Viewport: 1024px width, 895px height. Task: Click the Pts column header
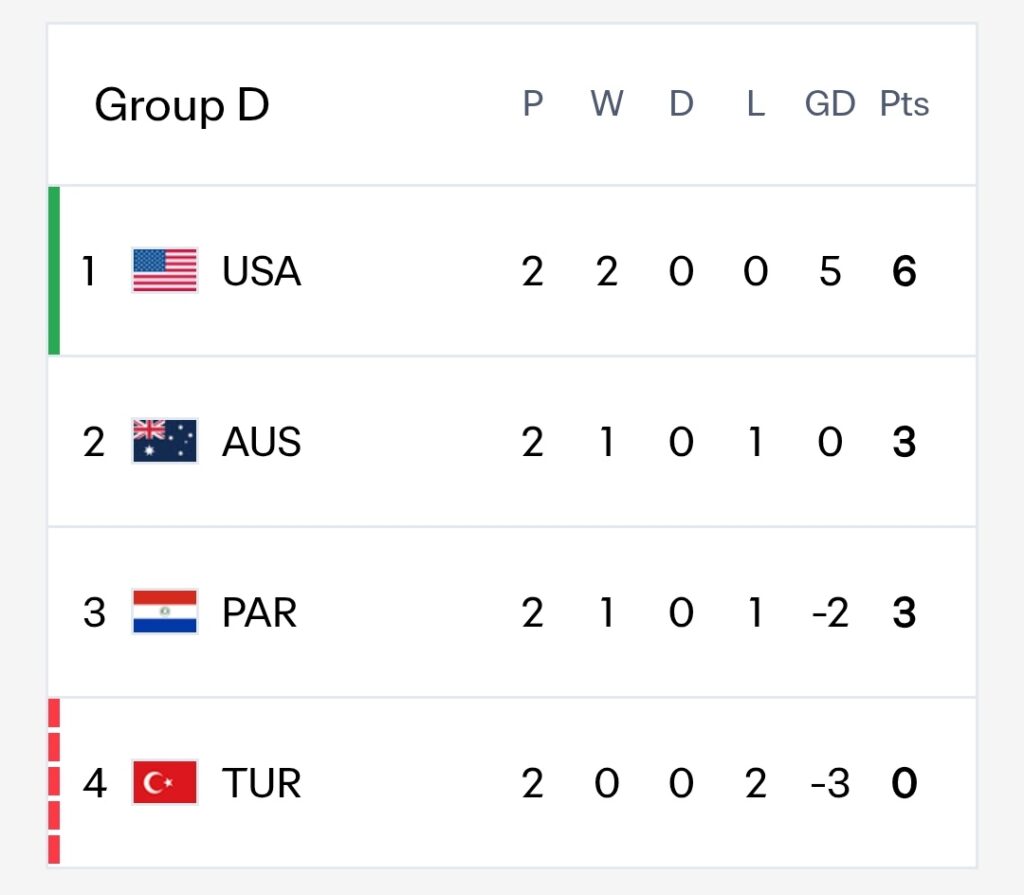click(904, 104)
